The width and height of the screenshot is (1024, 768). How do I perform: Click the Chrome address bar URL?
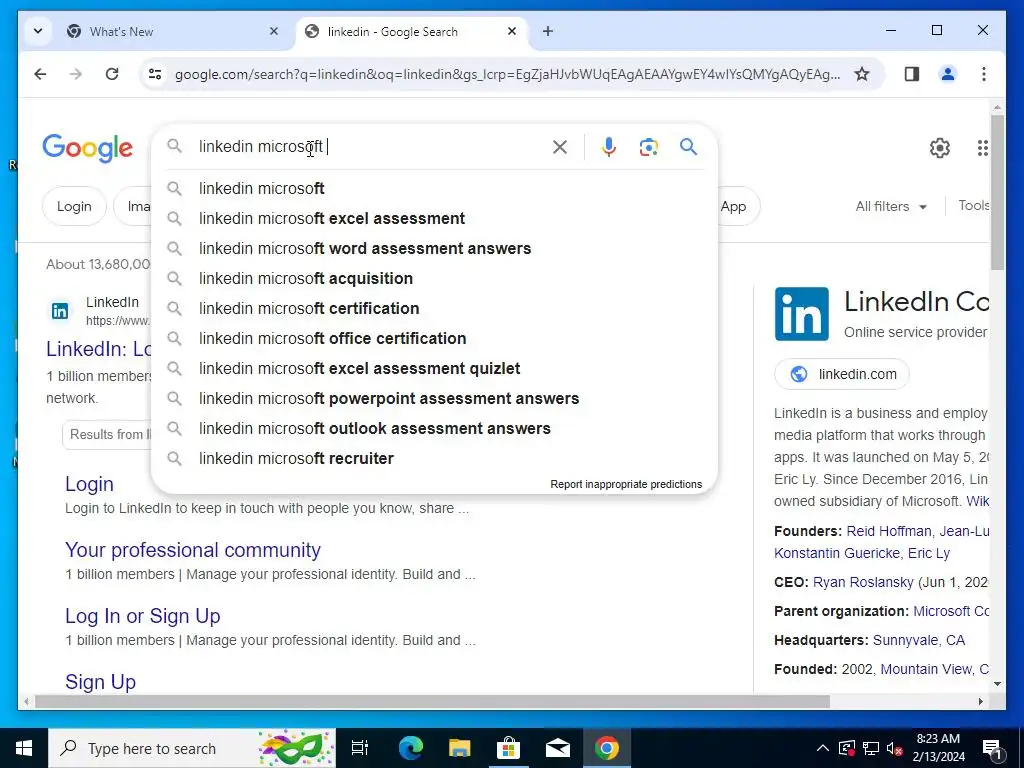coord(507,74)
